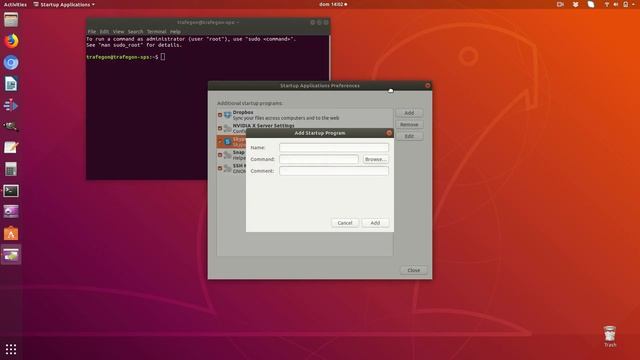Image resolution: width=640 pixels, height=360 pixels.
Task: Show all applications grid
Action: click(11, 349)
